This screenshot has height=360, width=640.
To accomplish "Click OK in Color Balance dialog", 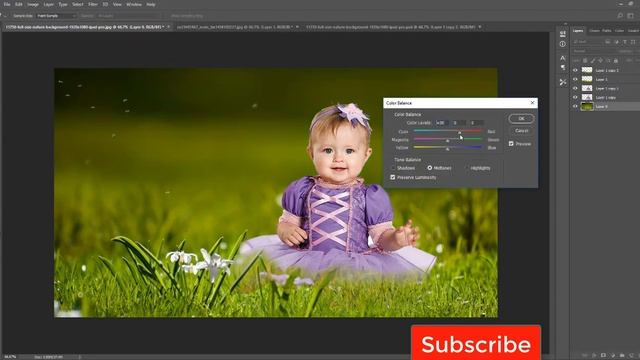I will pos(521,118).
